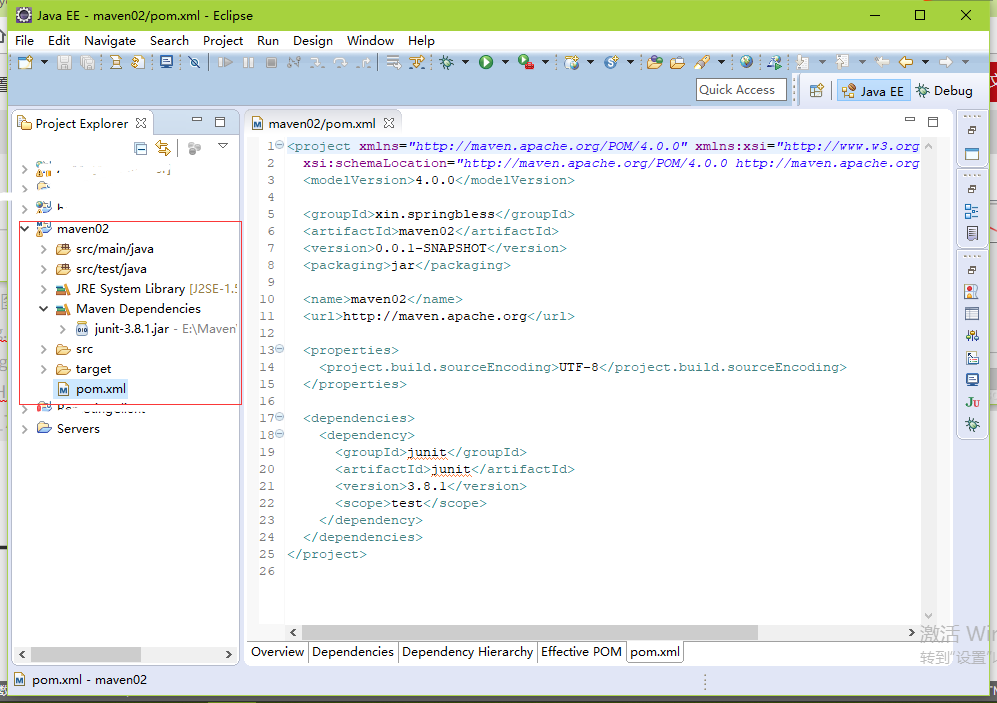
Task: Switch to the Java EE perspective
Action: [x=874, y=91]
